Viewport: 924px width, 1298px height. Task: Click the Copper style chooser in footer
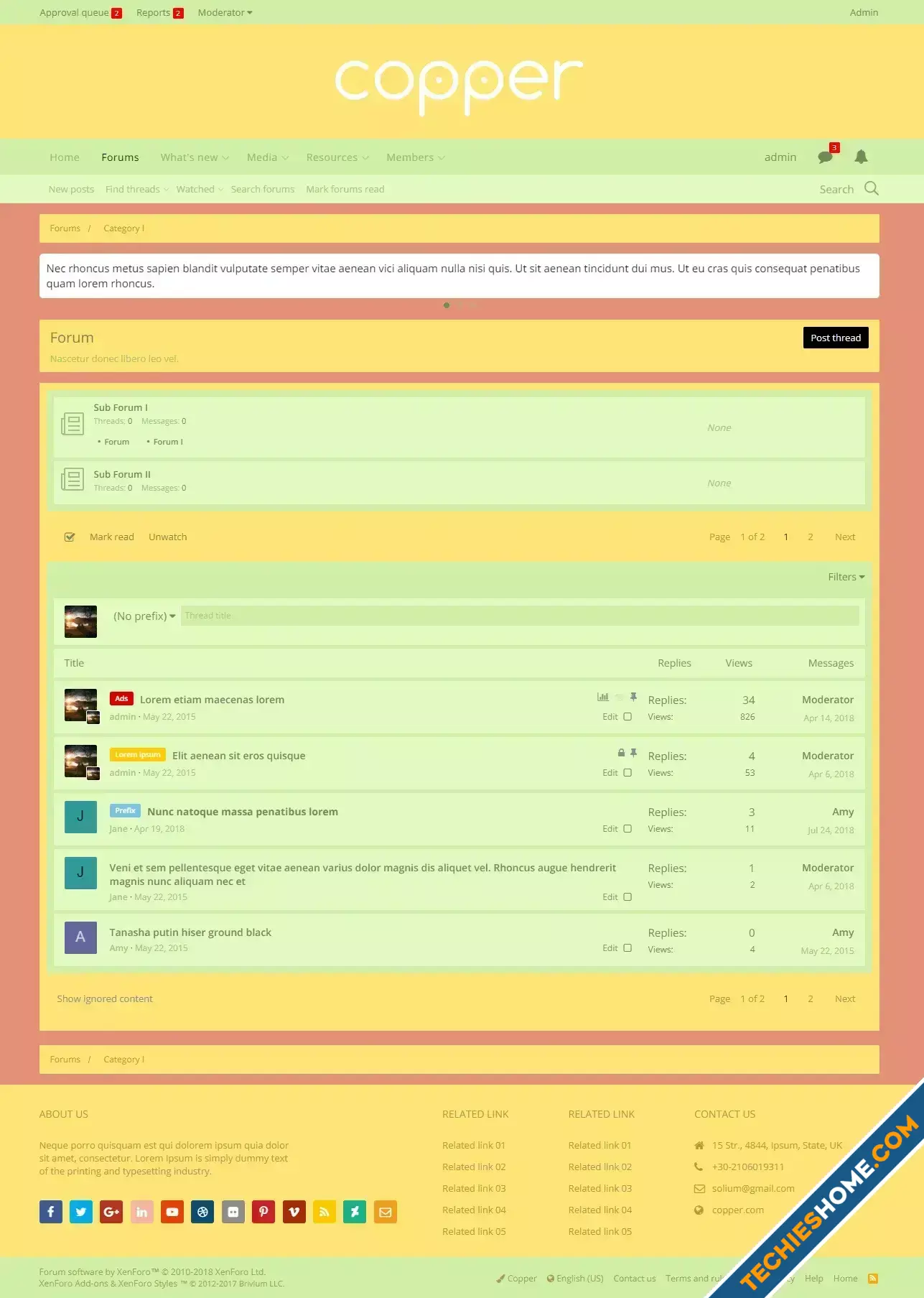coord(516,1278)
